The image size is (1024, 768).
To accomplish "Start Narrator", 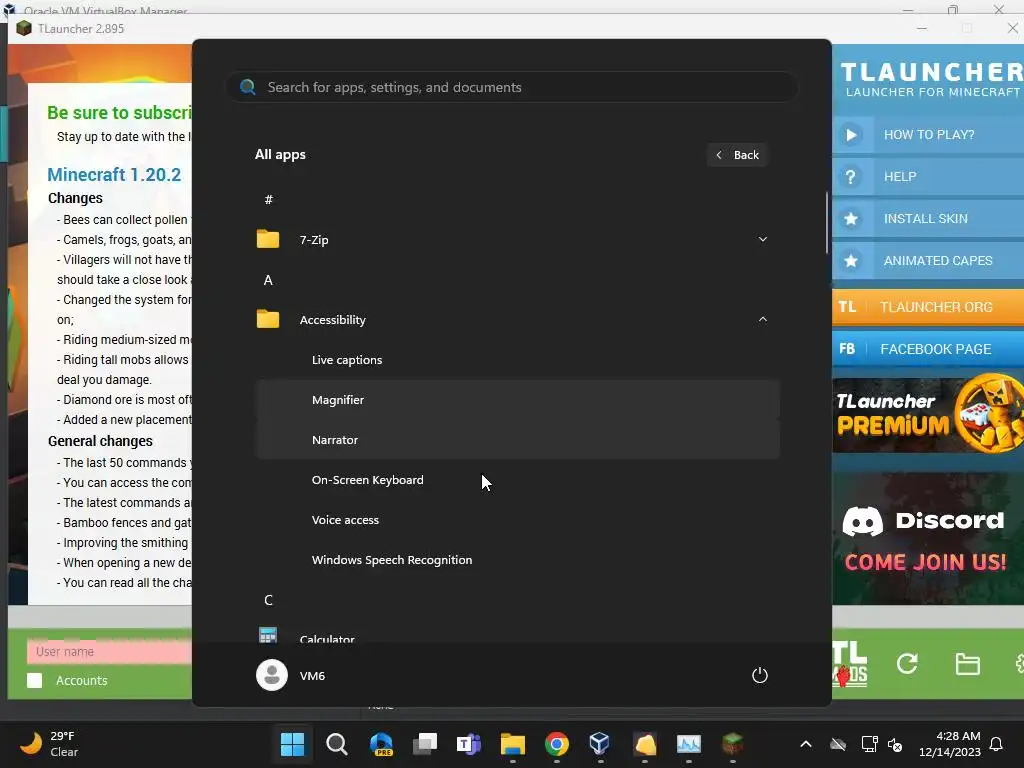I will click(517, 440).
